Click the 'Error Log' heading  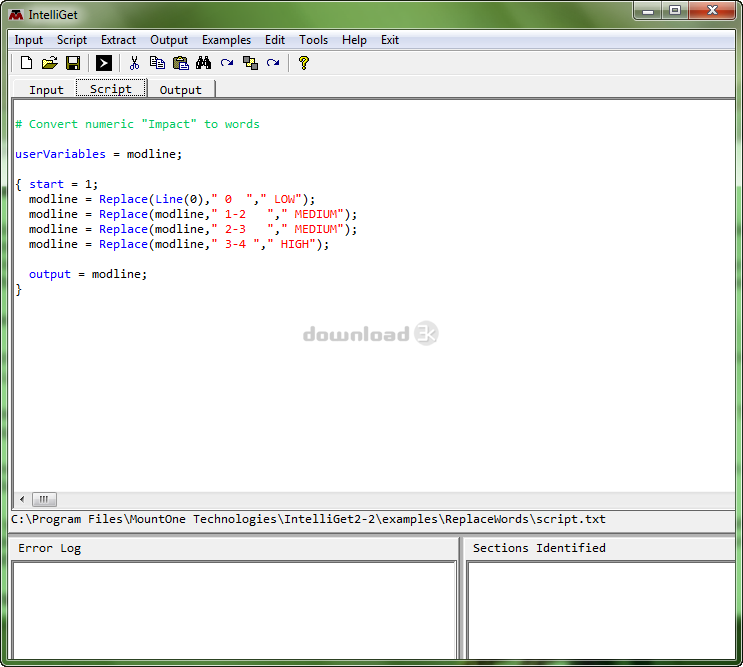click(x=50, y=548)
